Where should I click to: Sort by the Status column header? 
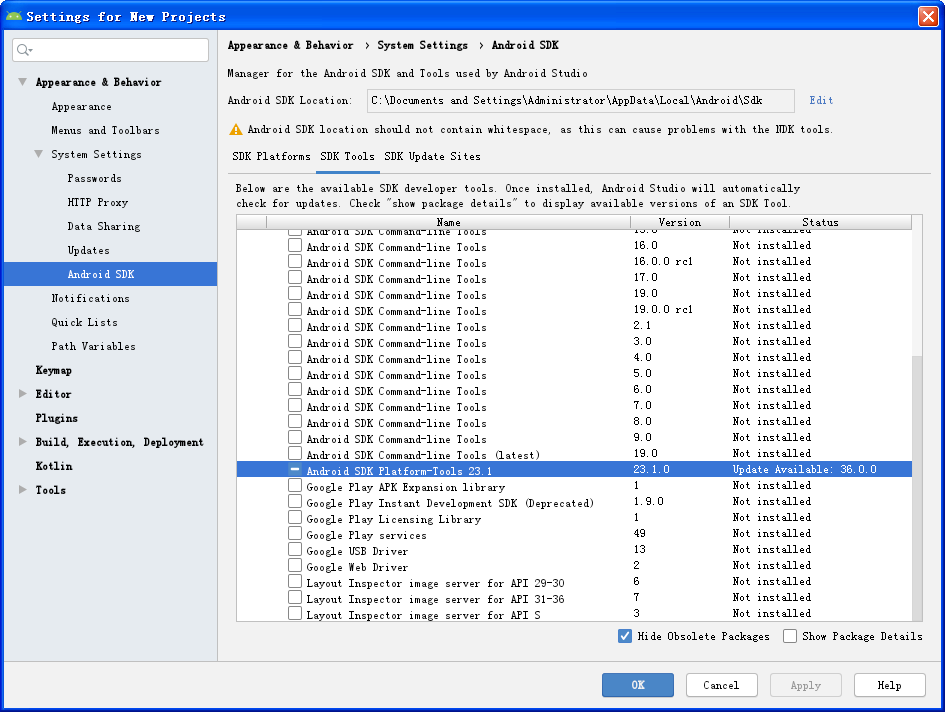point(820,222)
